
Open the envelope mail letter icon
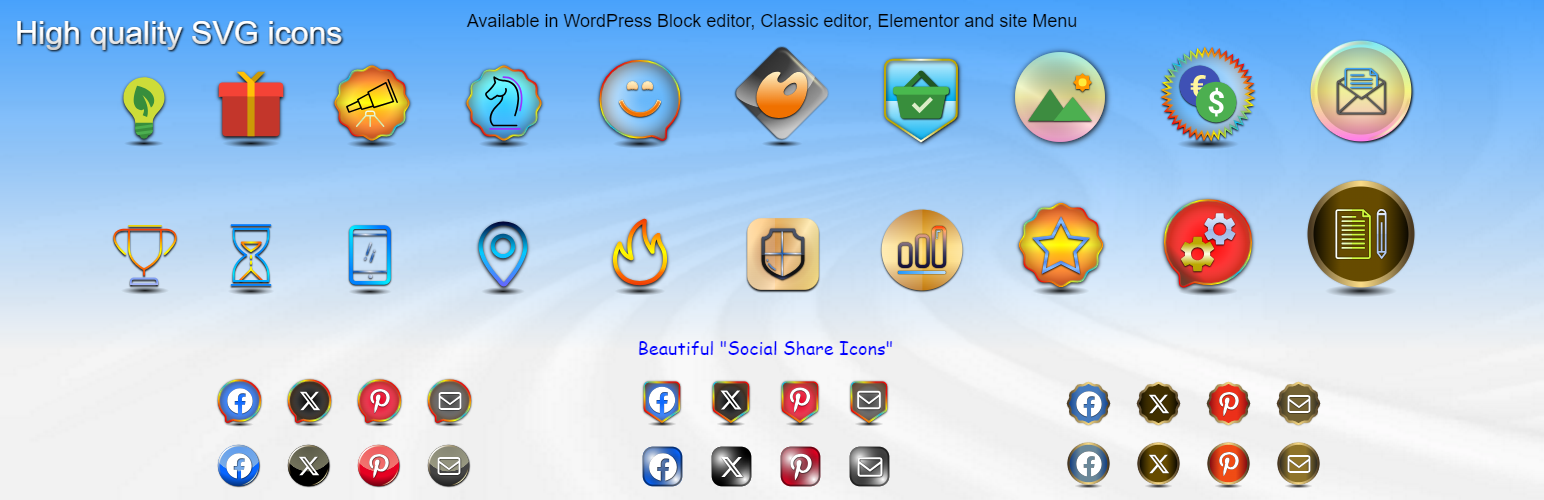1361,91
